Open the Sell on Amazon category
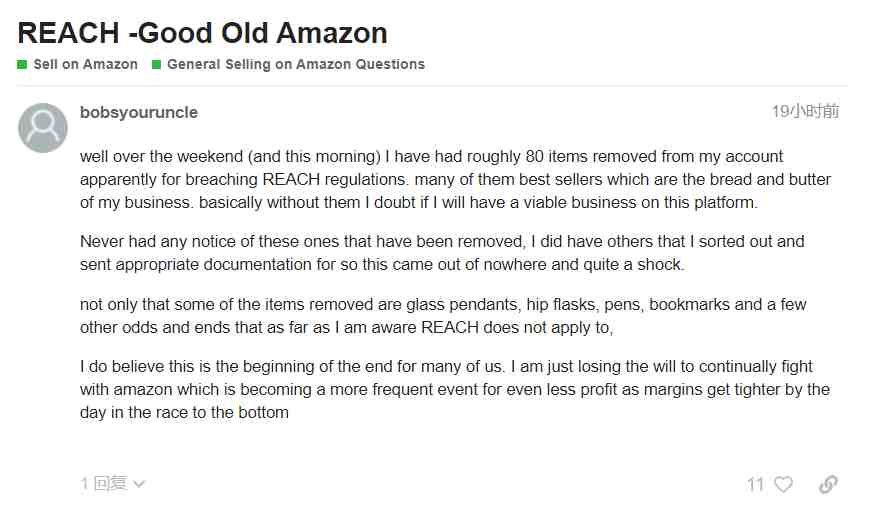The height and width of the screenshot is (525, 886). 85,64
